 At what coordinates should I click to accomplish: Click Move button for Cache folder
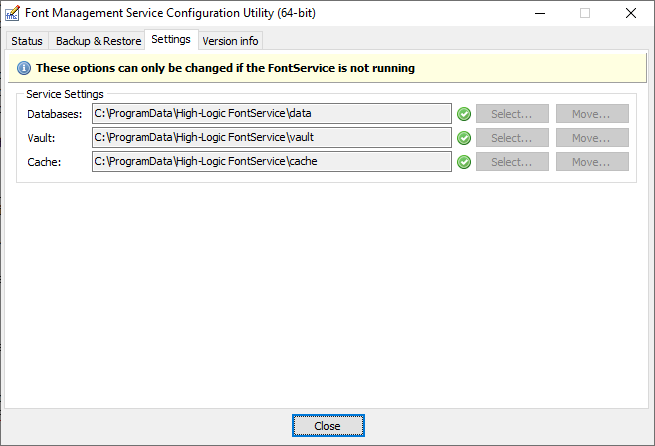592,162
